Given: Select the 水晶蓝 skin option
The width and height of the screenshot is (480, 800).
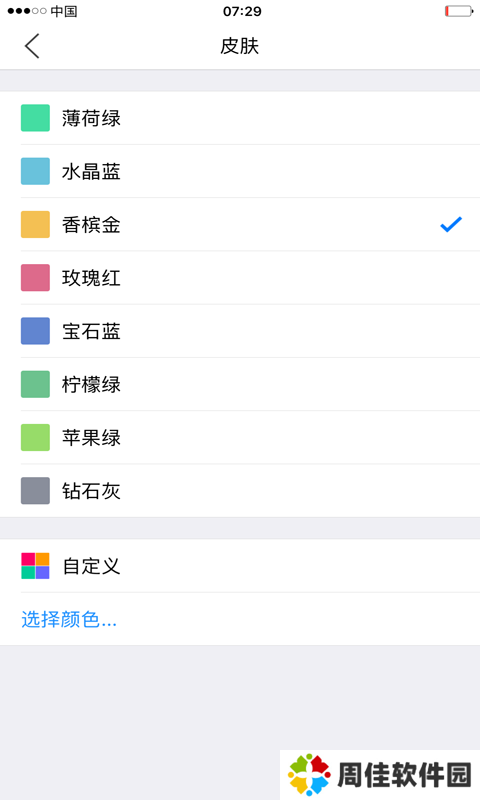Looking at the screenshot, I should [240, 171].
